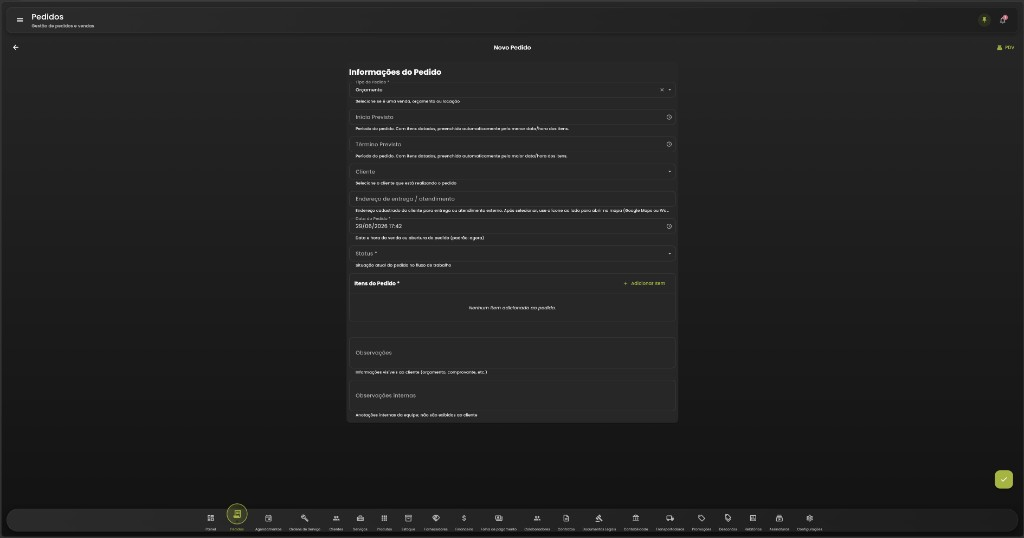Open the Início Previsto date picker icon
This screenshot has height=538, width=1024.
[x=669, y=118]
